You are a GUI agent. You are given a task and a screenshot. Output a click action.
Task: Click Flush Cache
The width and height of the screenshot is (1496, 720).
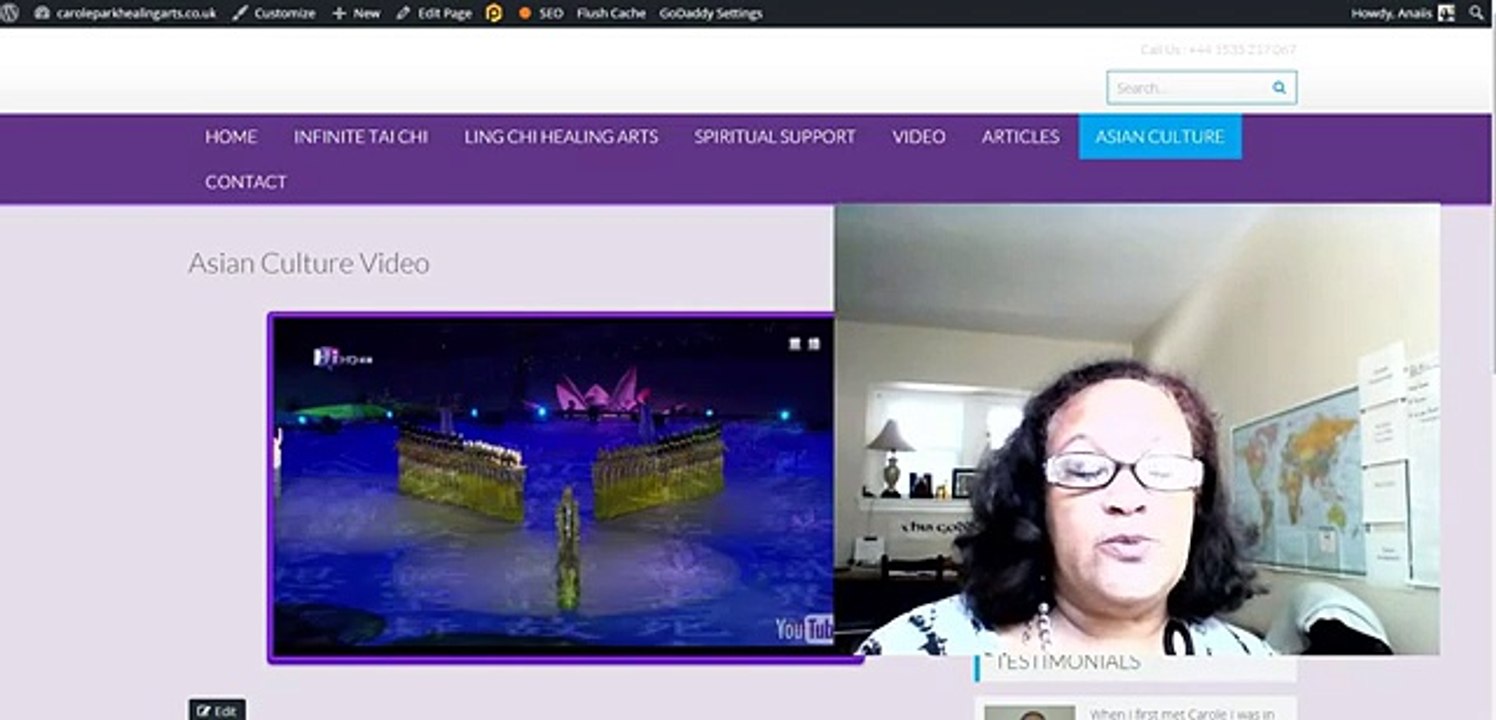point(611,13)
